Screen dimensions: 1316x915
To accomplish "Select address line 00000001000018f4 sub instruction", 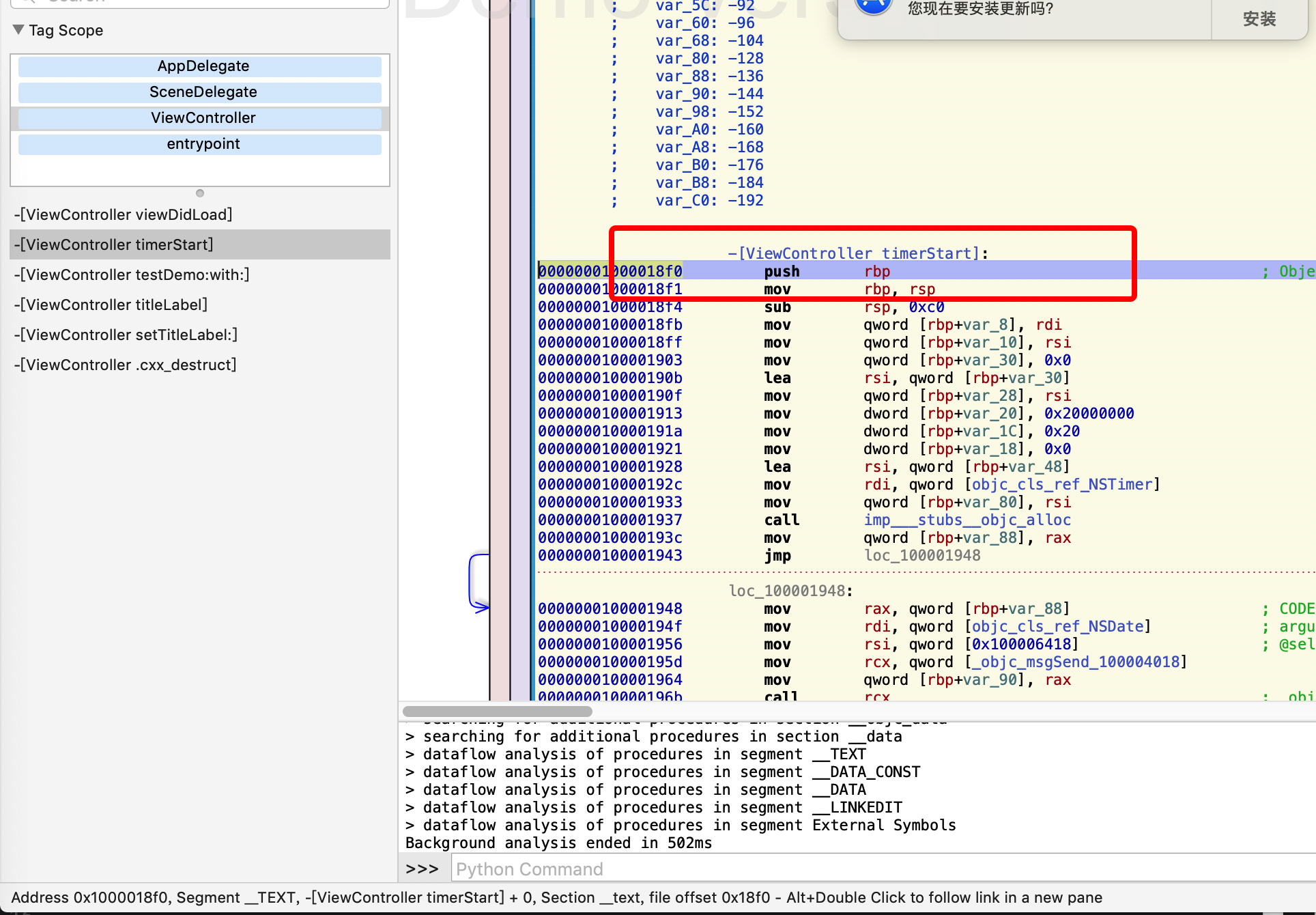I will tap(610, 307).
